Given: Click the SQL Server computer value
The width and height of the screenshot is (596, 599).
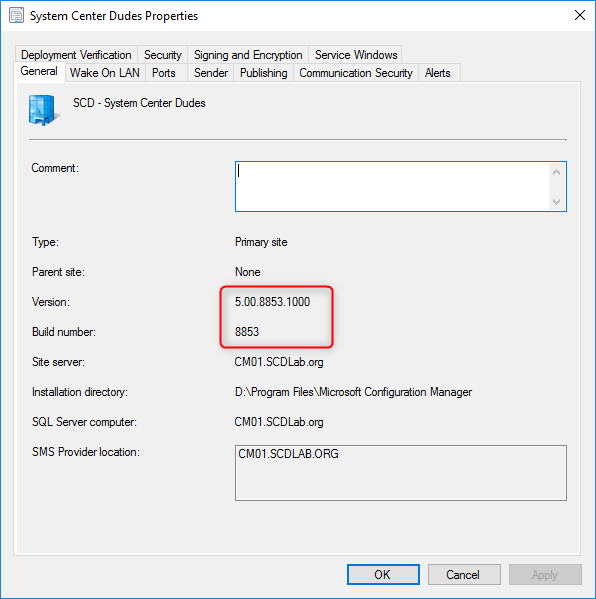Looking at the screenshot, I should pos(279,422).
